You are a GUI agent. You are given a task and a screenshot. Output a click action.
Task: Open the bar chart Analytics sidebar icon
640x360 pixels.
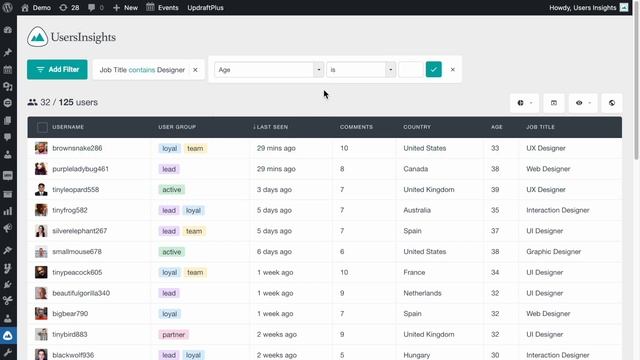(8, 211)
